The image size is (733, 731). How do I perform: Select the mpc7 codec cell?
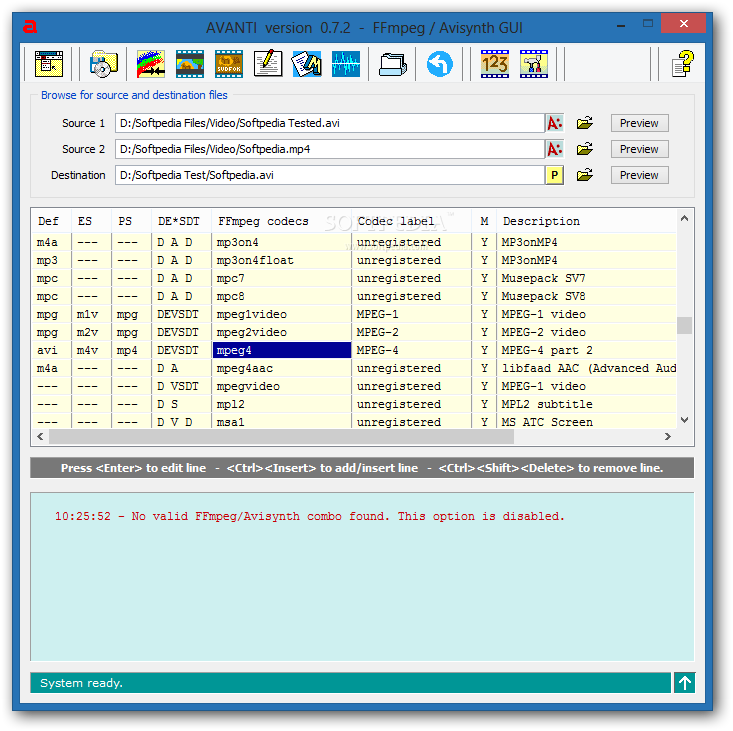(282, 279)
